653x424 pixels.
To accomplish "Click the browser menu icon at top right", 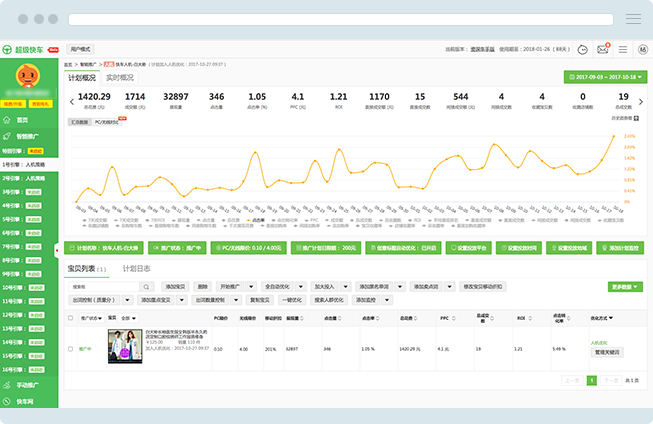I will [x=633, y=19].
